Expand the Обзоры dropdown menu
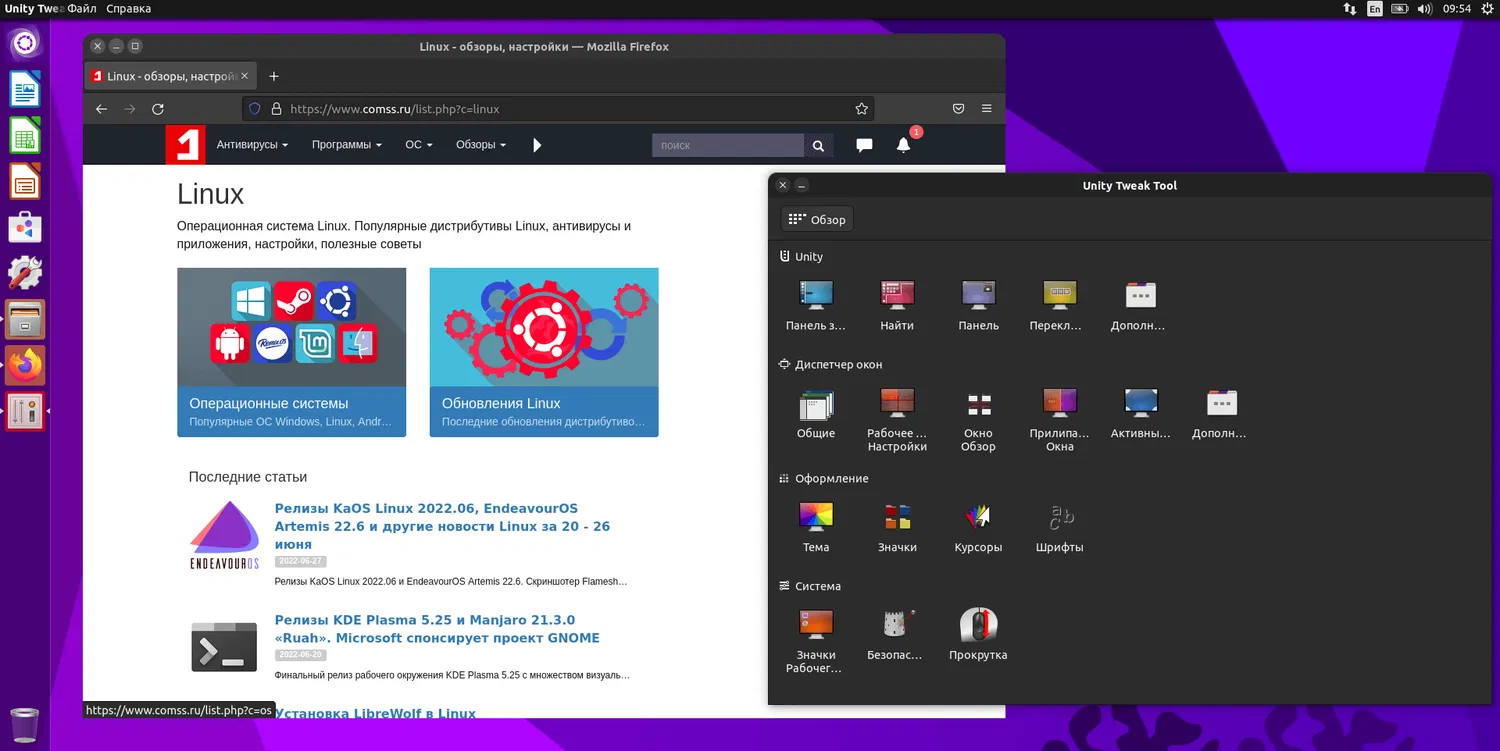1500x751 pixels. coord(481,145)
